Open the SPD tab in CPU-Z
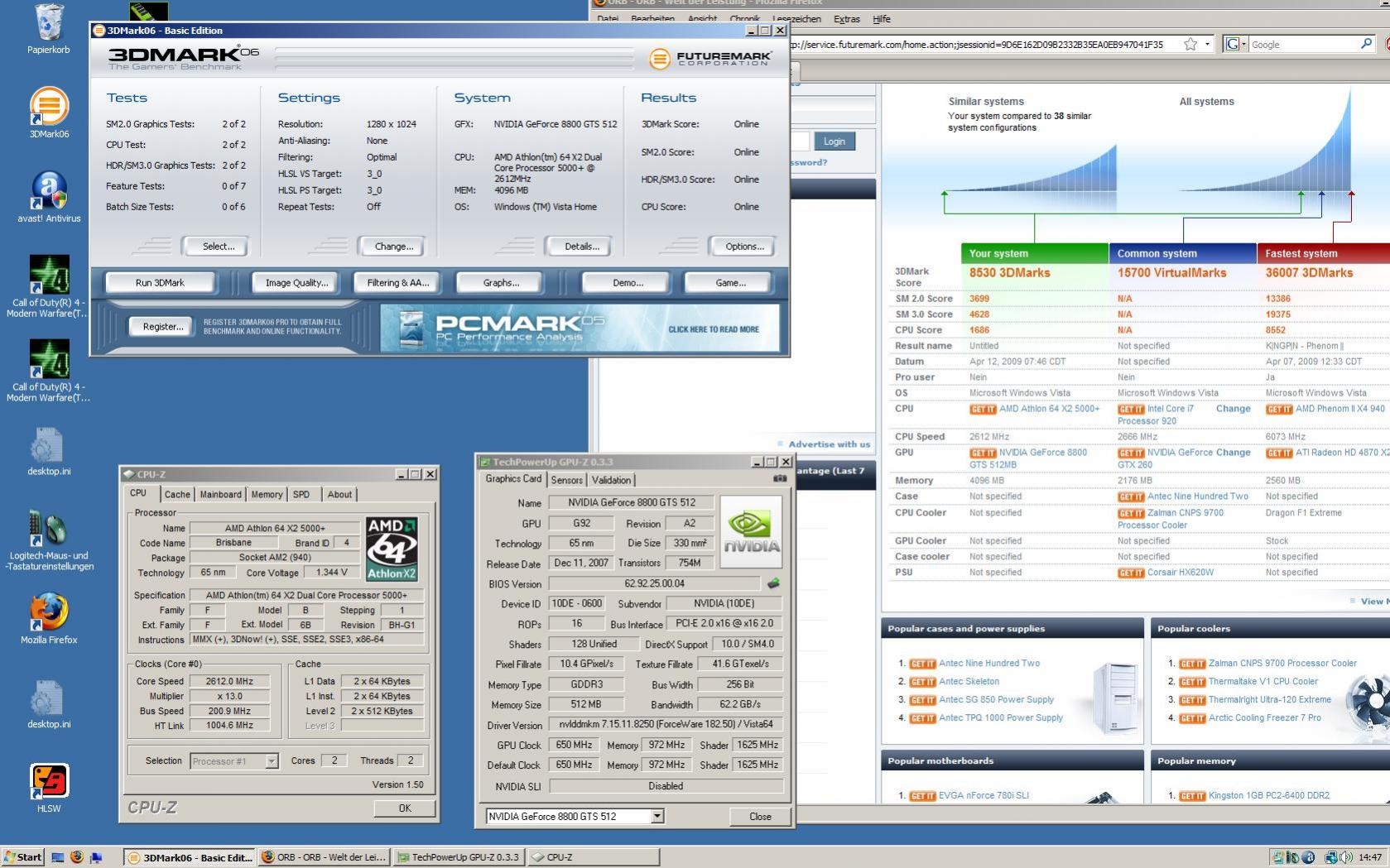Screen dimensions: 1390x868 tap(301, 494)
